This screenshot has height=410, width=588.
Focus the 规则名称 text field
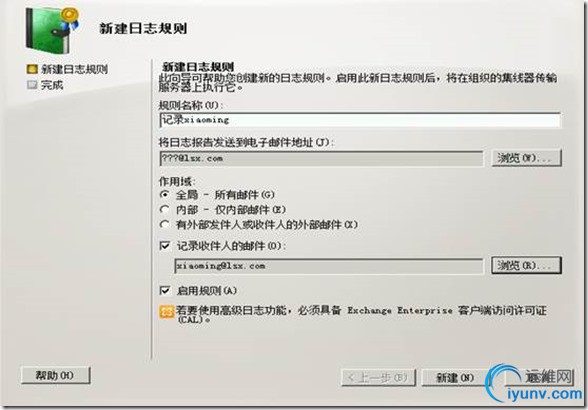[360, 120]
